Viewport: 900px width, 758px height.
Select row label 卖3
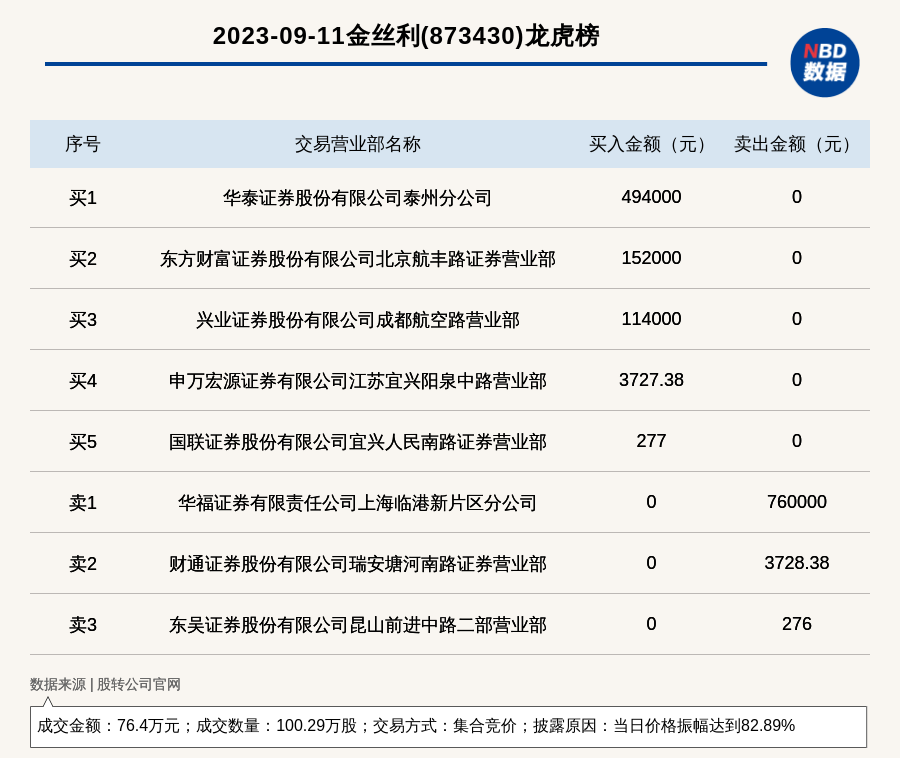point(83,624)
